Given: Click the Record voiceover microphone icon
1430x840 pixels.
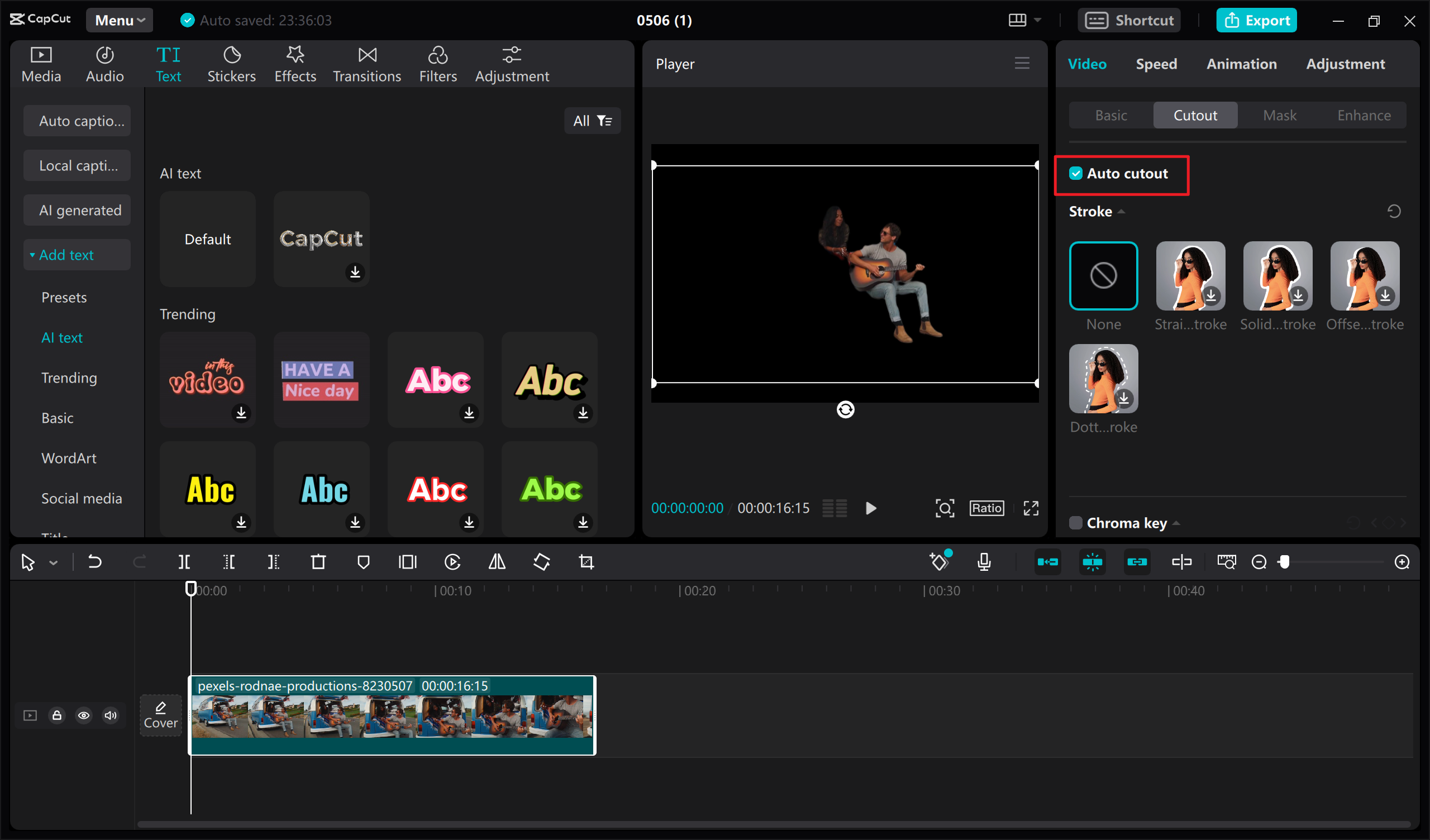Looking at the screenshot, I should 985,562.
